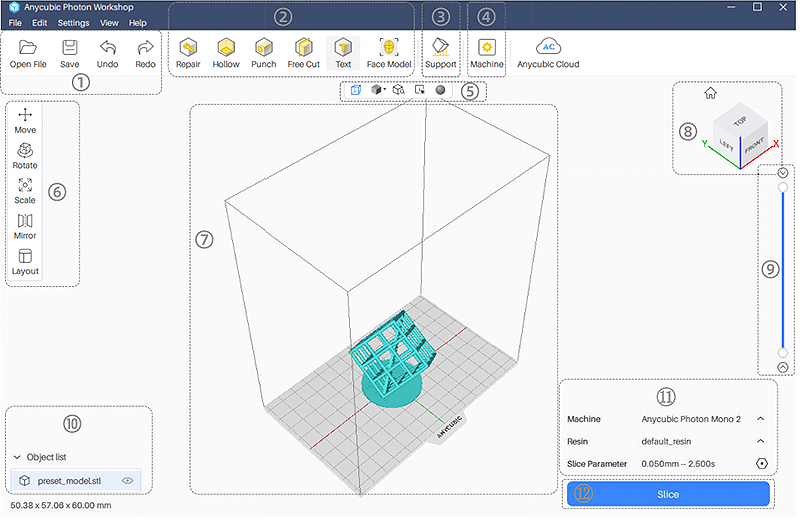
Task: Click top handle of layer slider
Action: pyautogui.click(x=783, y=188)
